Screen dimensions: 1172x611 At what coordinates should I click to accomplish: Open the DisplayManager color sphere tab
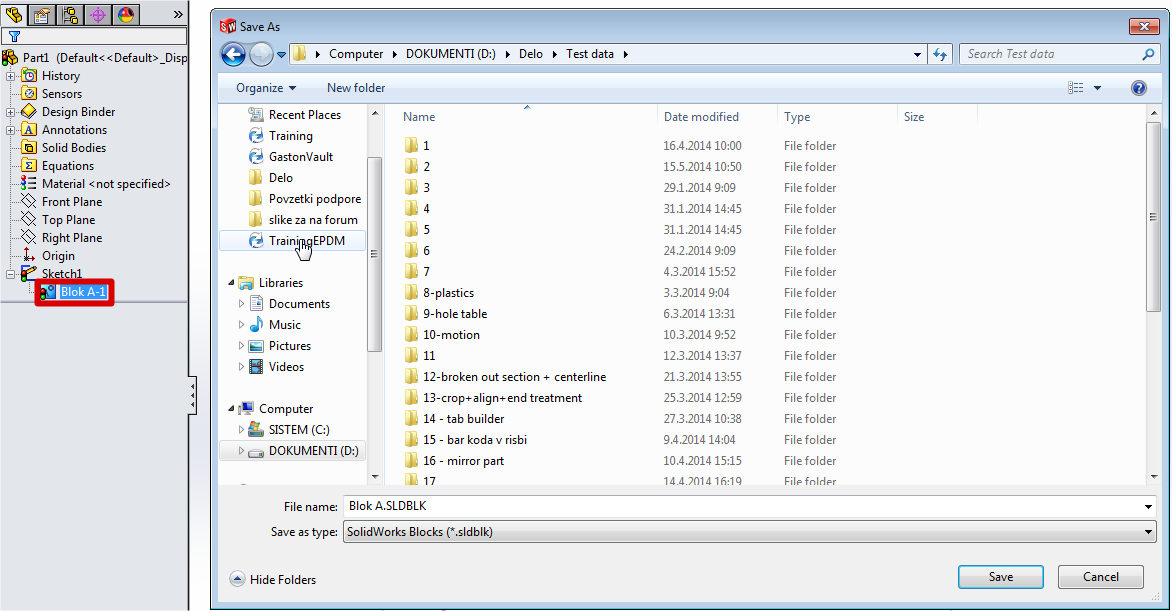[125, 14]
